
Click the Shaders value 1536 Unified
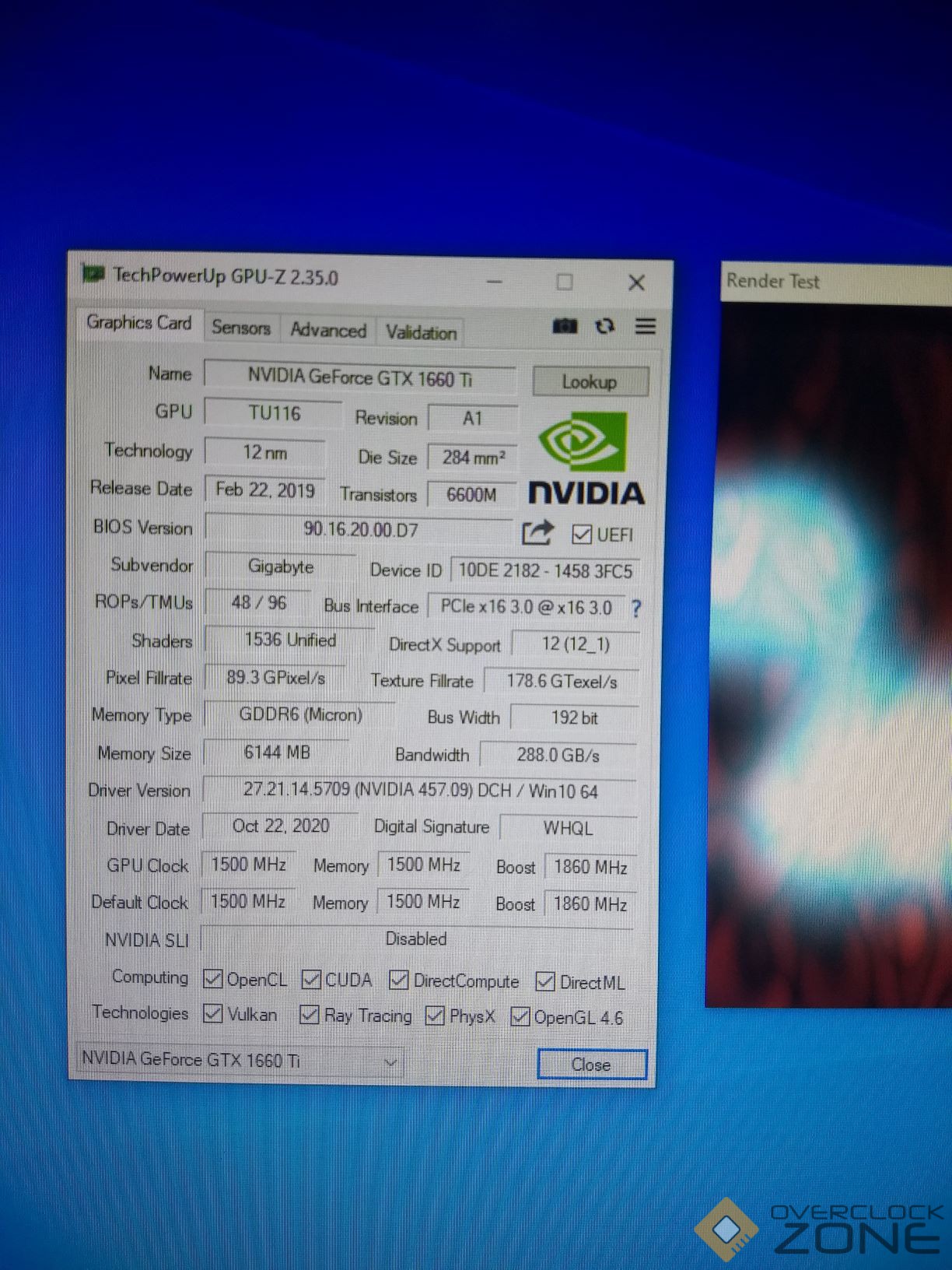289,640
